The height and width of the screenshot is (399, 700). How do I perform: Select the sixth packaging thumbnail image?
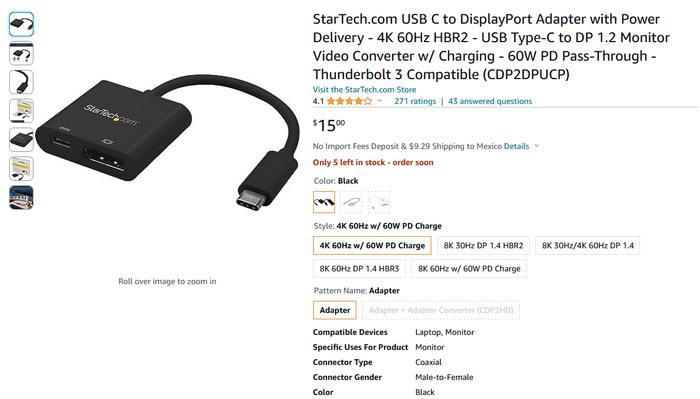pyautogui.click(x=21, y=169)
